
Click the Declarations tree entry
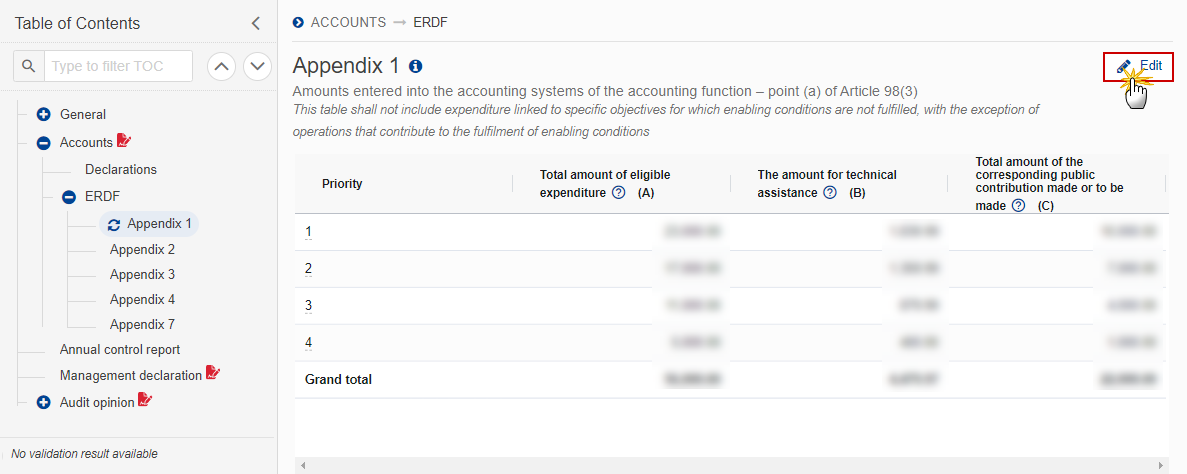120,170
